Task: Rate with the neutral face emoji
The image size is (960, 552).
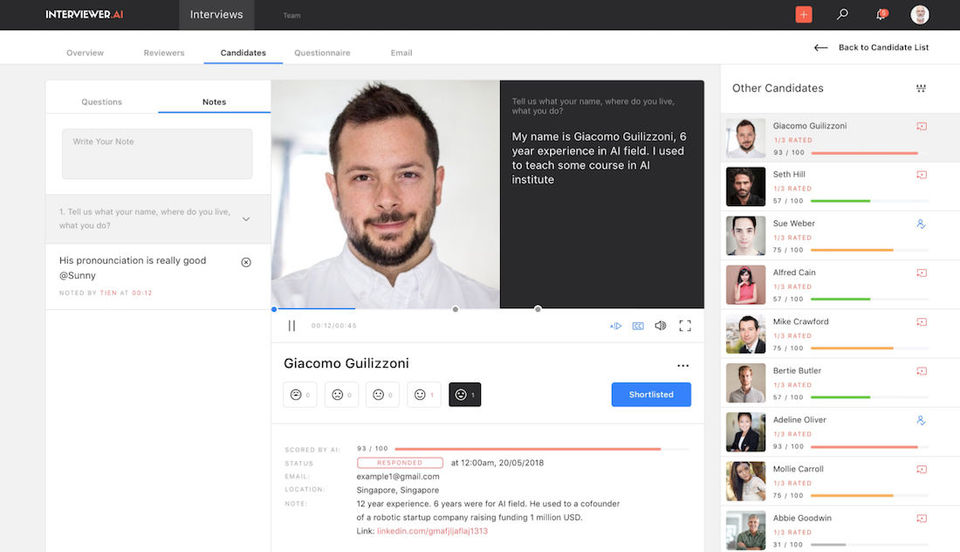Action: (x=382, y=395)
